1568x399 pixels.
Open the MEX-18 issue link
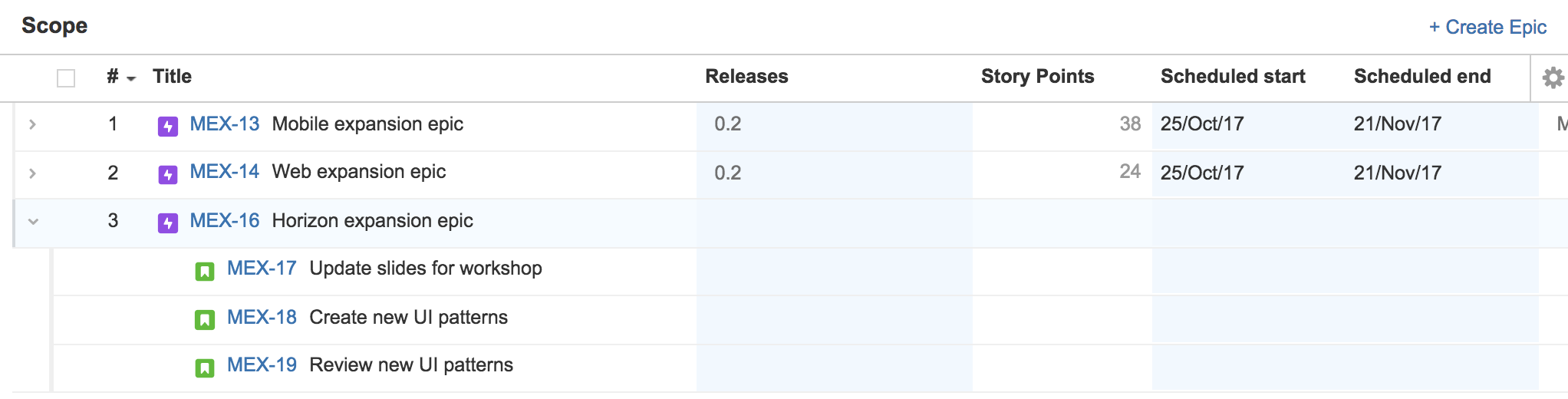coord(262,318)
